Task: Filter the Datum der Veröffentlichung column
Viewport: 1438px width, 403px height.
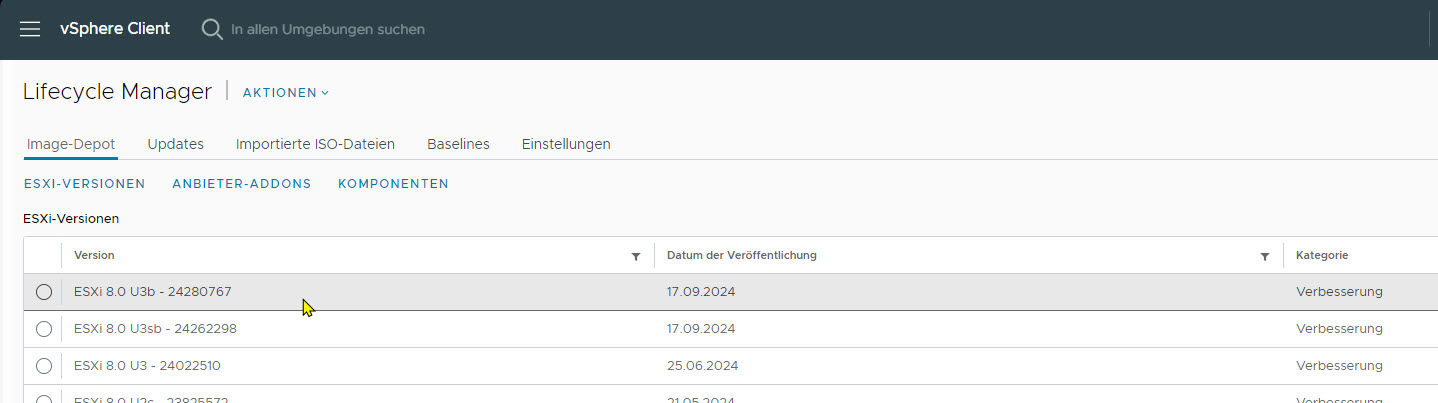Action: click(1265, 256)
